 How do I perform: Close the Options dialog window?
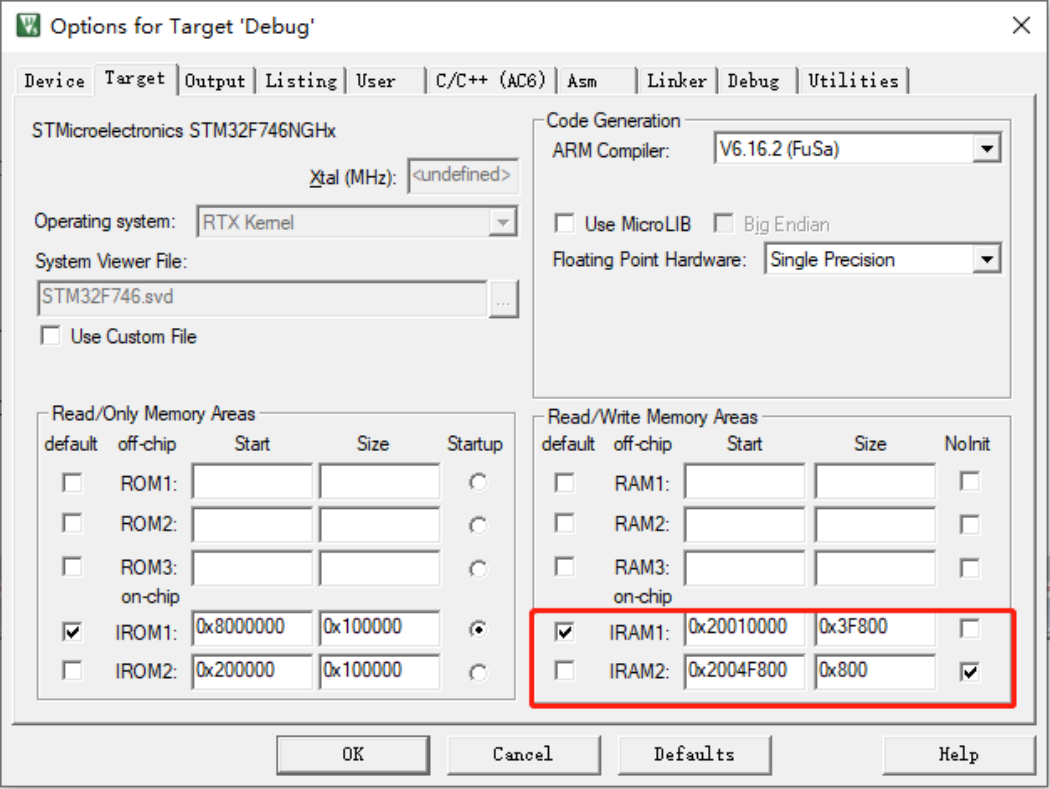point(1020,26)
